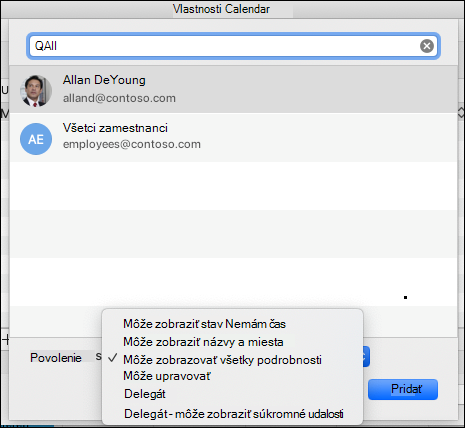Choose Môže zobraziť stav Nemám čas
Screen dimensions: 465x428
point(204,324)
